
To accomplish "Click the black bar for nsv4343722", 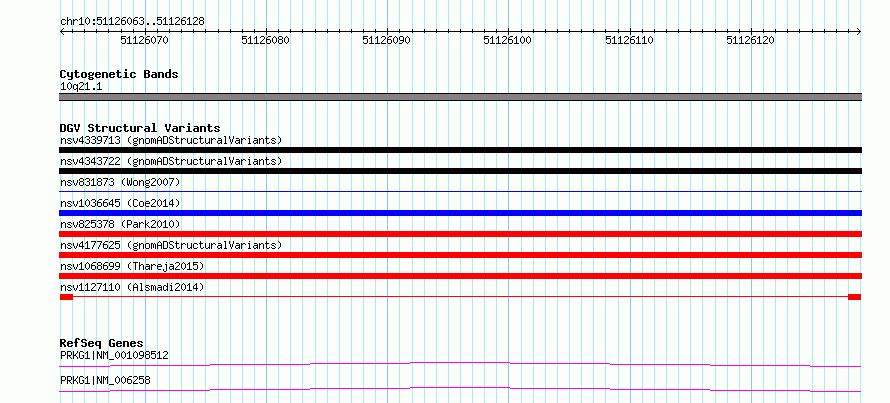I will [460, 171].
